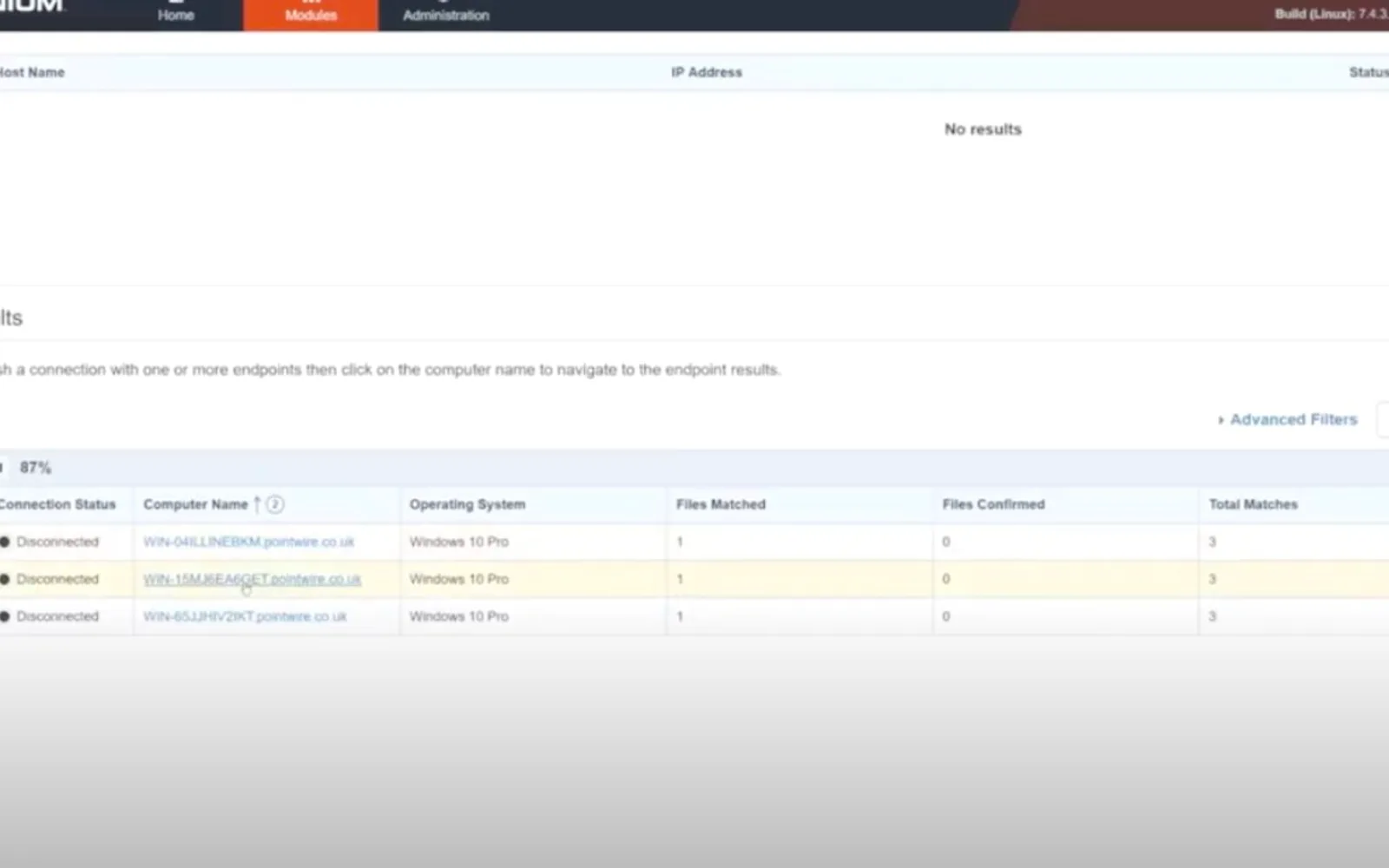The image size is (1389, 868).
Task: Click Disconnected status in the WIN-04 row
Action: click(x=57, y=542)
